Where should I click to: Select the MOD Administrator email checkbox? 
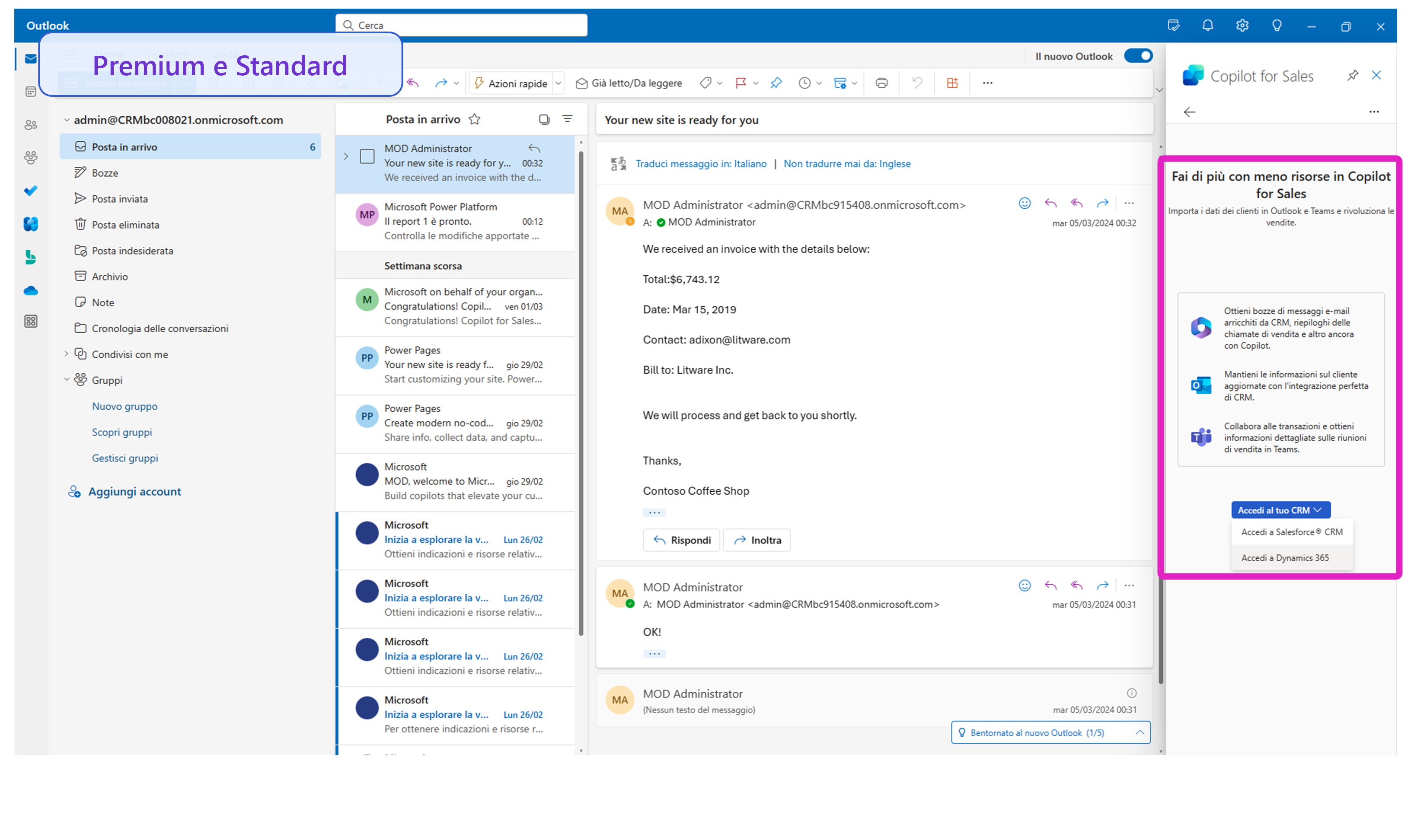[x=367, y=156]
